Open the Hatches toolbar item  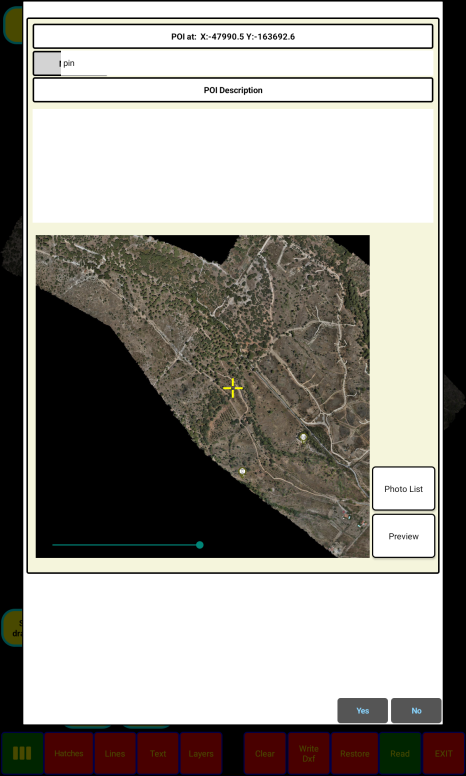pyautogui.click(x=69, y=753)
